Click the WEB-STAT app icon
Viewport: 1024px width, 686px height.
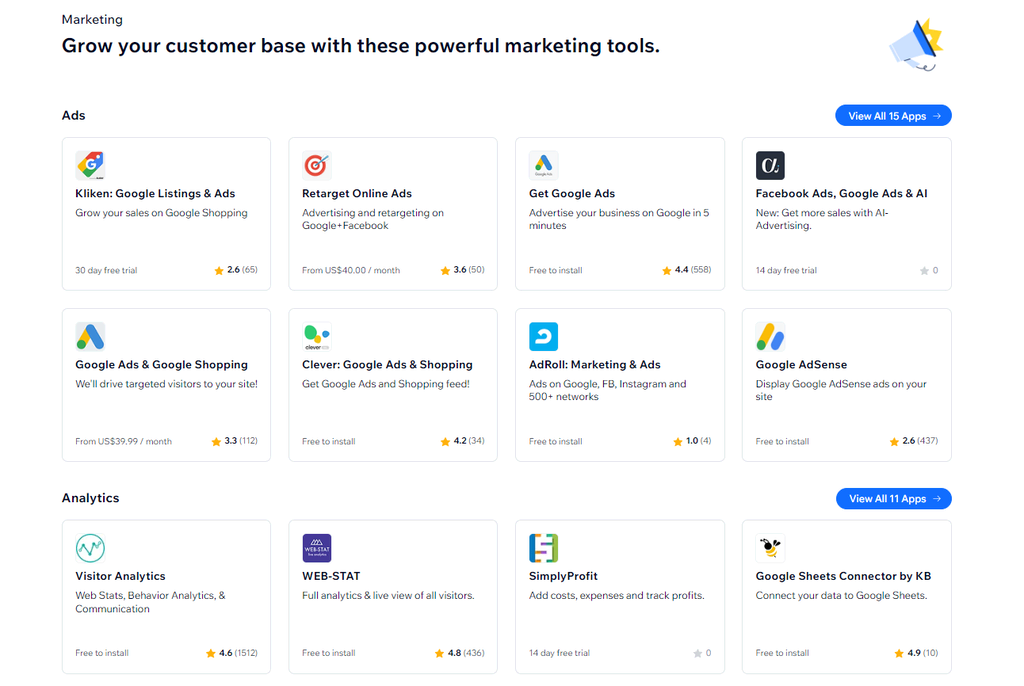pyautogui.click(x=317, y=548)
